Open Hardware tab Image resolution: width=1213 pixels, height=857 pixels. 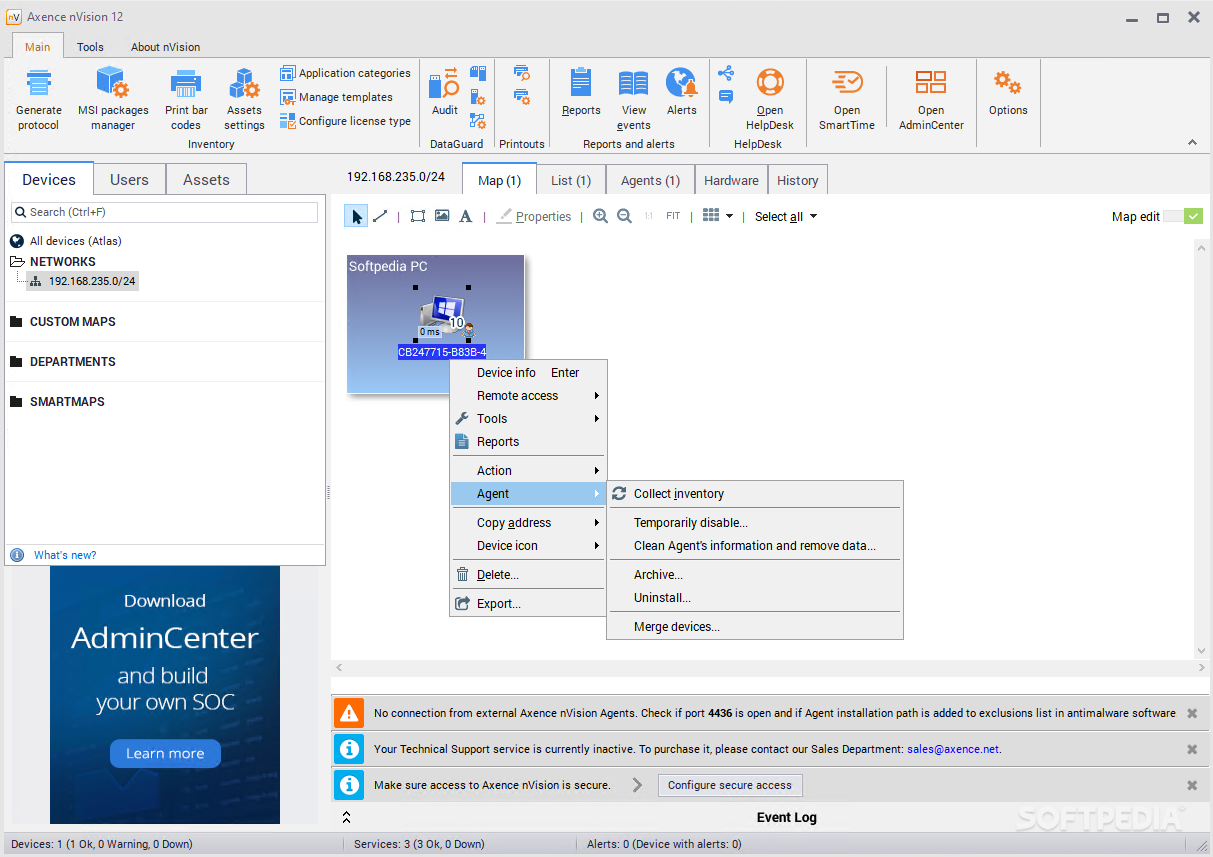point(731,181)
